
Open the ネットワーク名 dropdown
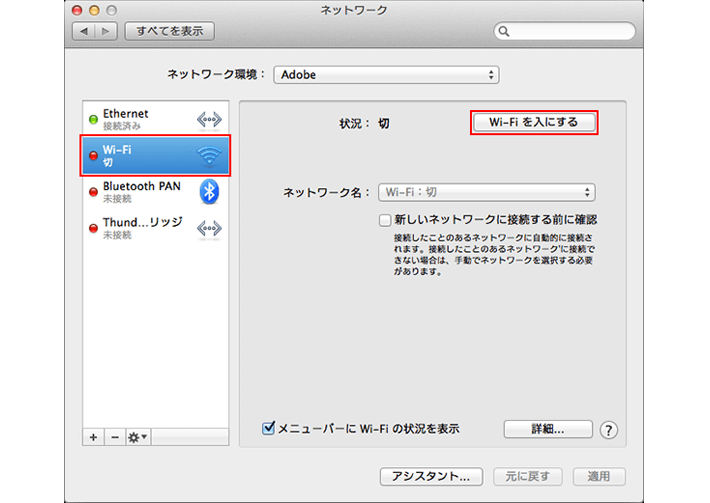point(485,192)
